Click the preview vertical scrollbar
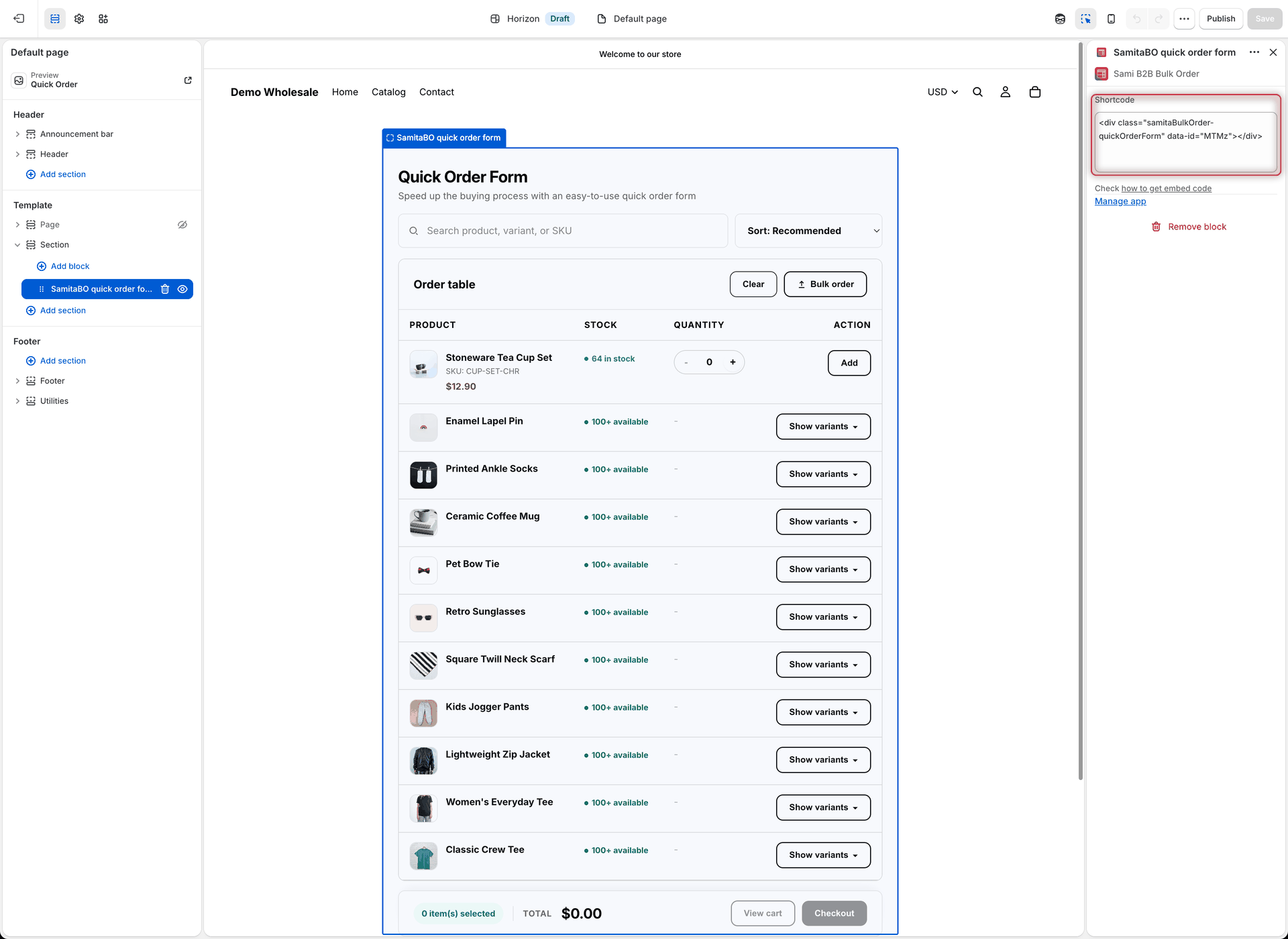This screenshot has height=939, width=1288. coord(1080,410)
